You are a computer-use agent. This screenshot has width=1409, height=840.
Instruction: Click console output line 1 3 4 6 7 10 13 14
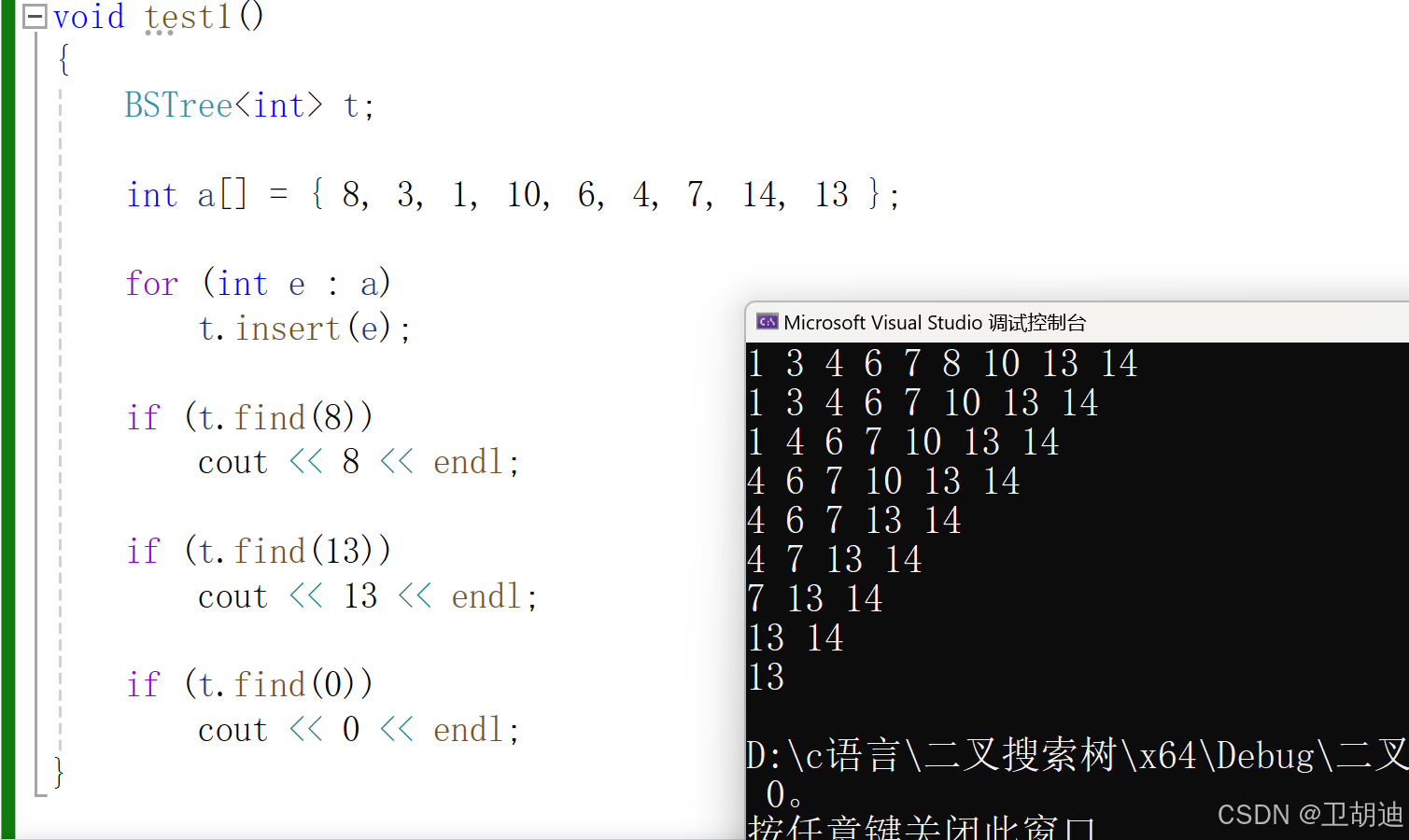923,403
